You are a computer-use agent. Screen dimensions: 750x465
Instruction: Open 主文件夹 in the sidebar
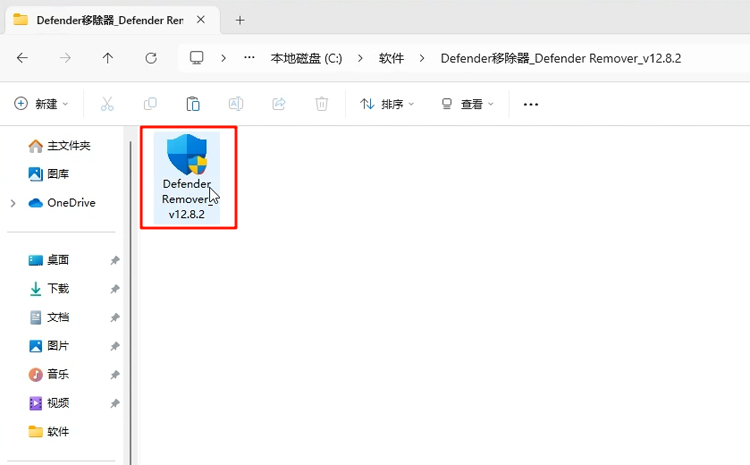pos(59,145)
